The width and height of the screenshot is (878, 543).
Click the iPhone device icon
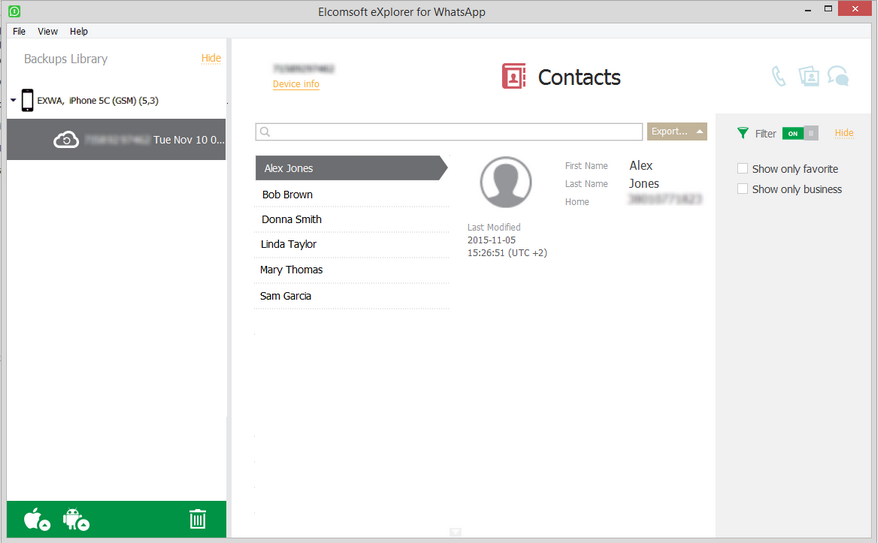click(x=27, y=100)
